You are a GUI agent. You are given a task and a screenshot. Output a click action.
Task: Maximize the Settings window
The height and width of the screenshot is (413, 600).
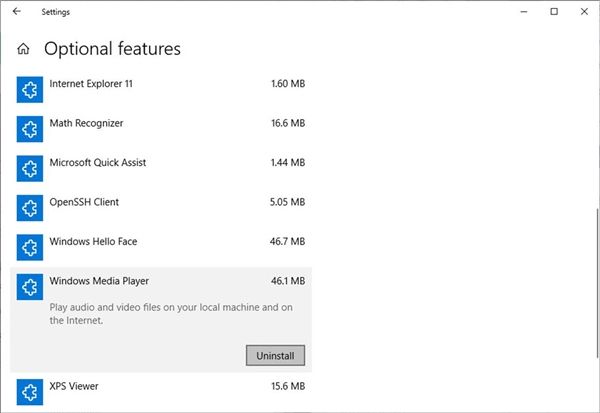pos(554,11)
